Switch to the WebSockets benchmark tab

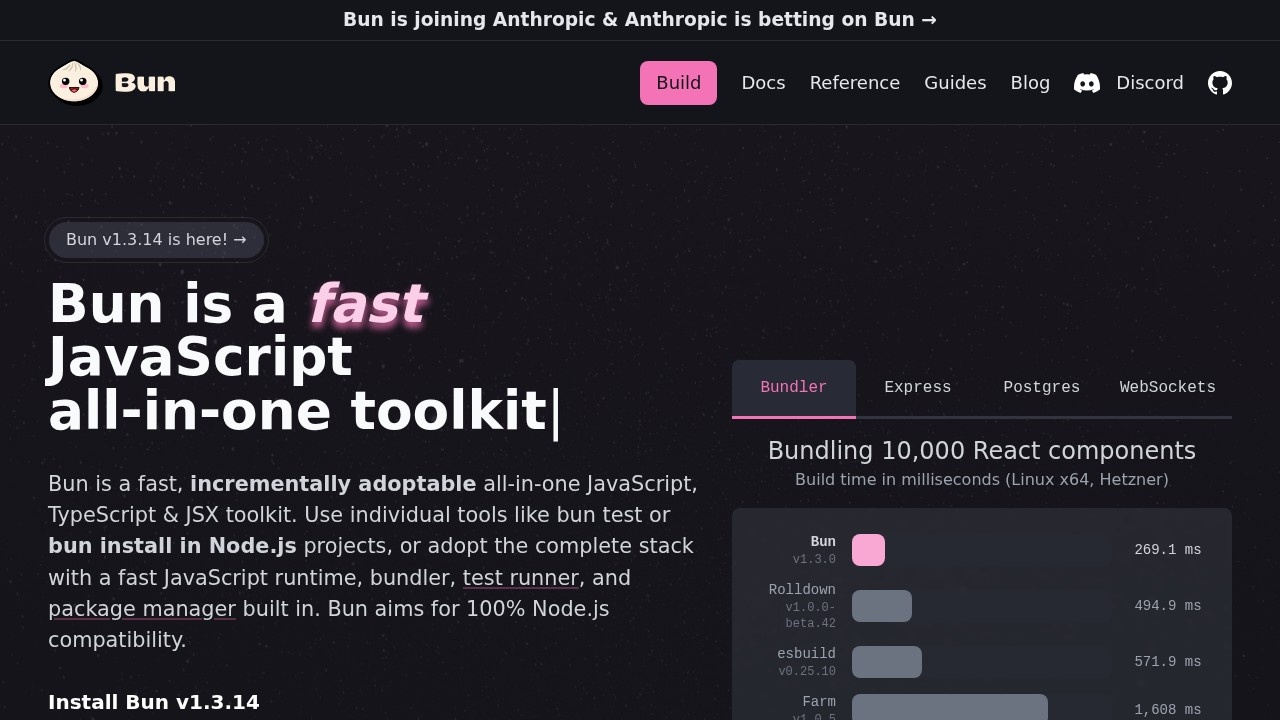pos(1168,388)
